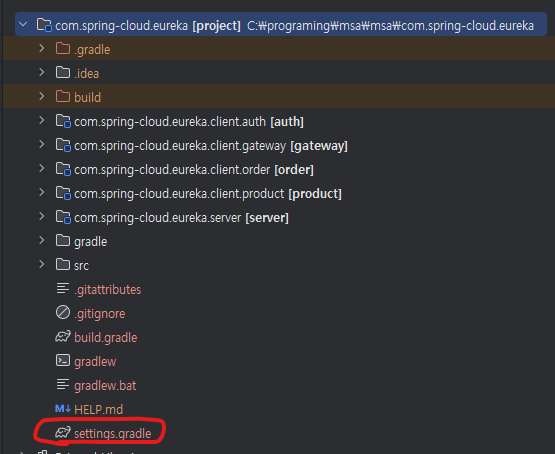The image size is (555, 454).
Task: Click the orange .gradle folder icon
Action: [63, 48]
